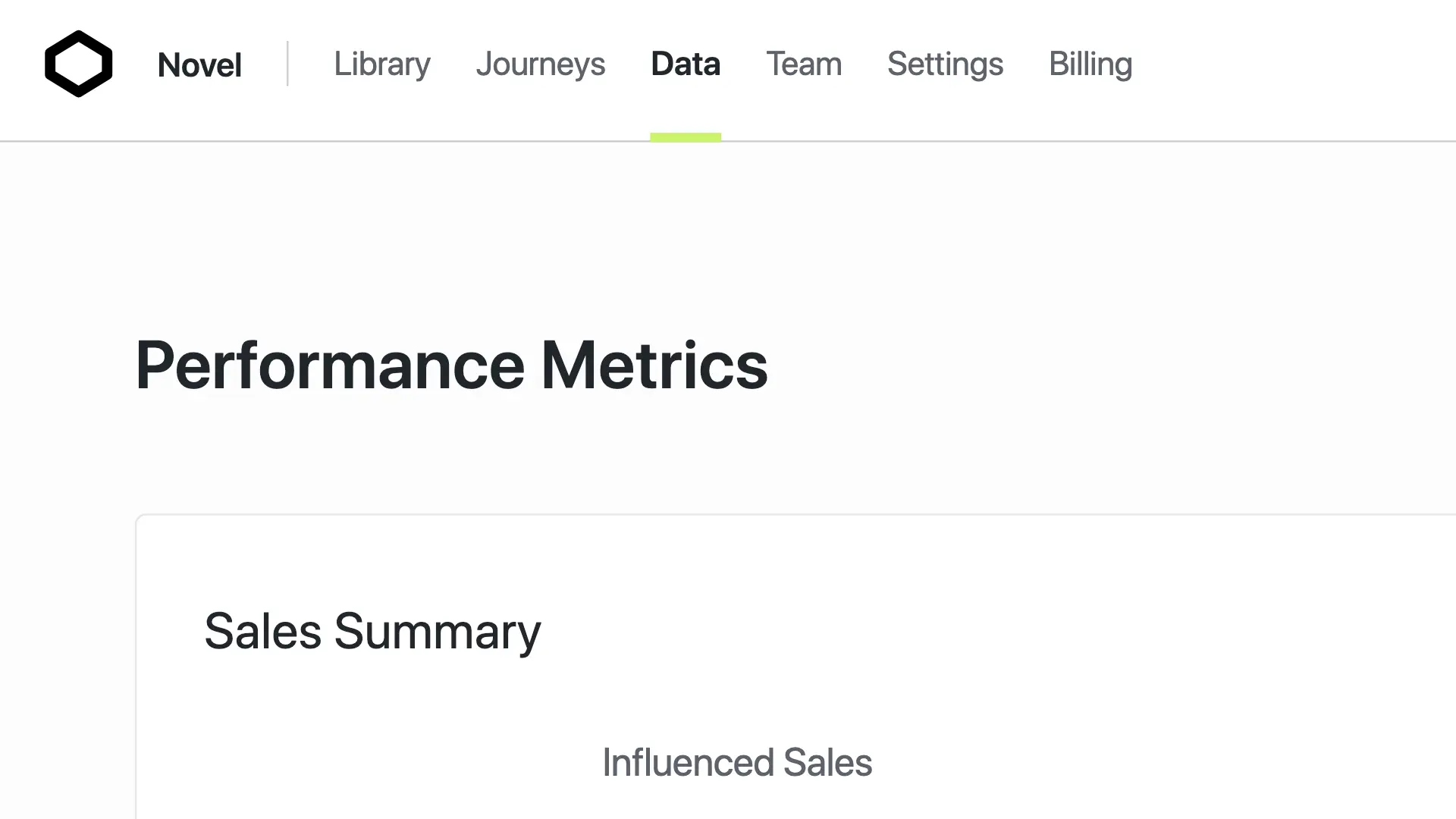This screenshot has width=1456, height=819.
Task: Click the hexagon Novel logo icon
Action: click(x=78, y=64)
